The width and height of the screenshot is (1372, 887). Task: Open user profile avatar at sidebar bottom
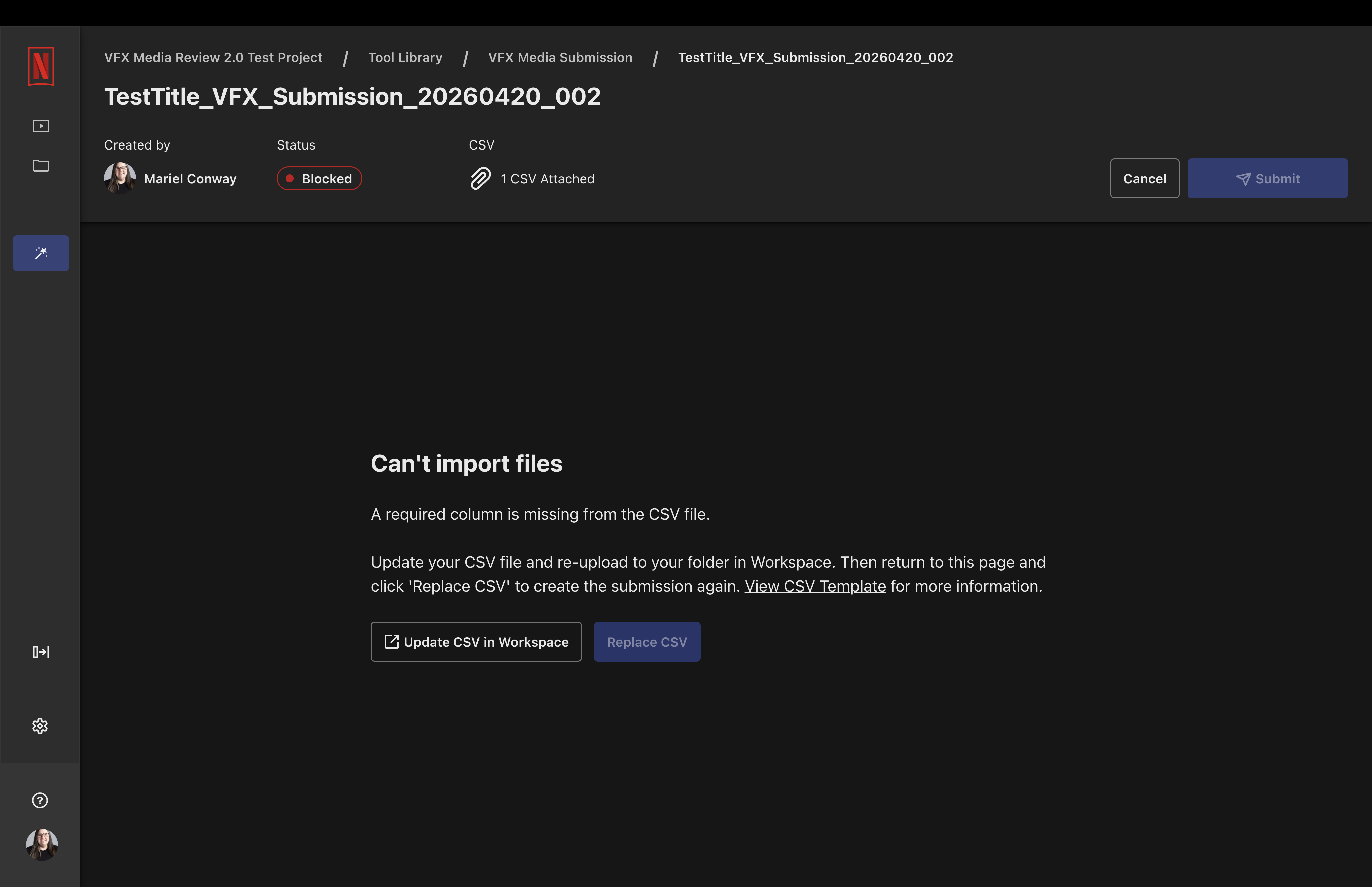click(x=42, y=844)
